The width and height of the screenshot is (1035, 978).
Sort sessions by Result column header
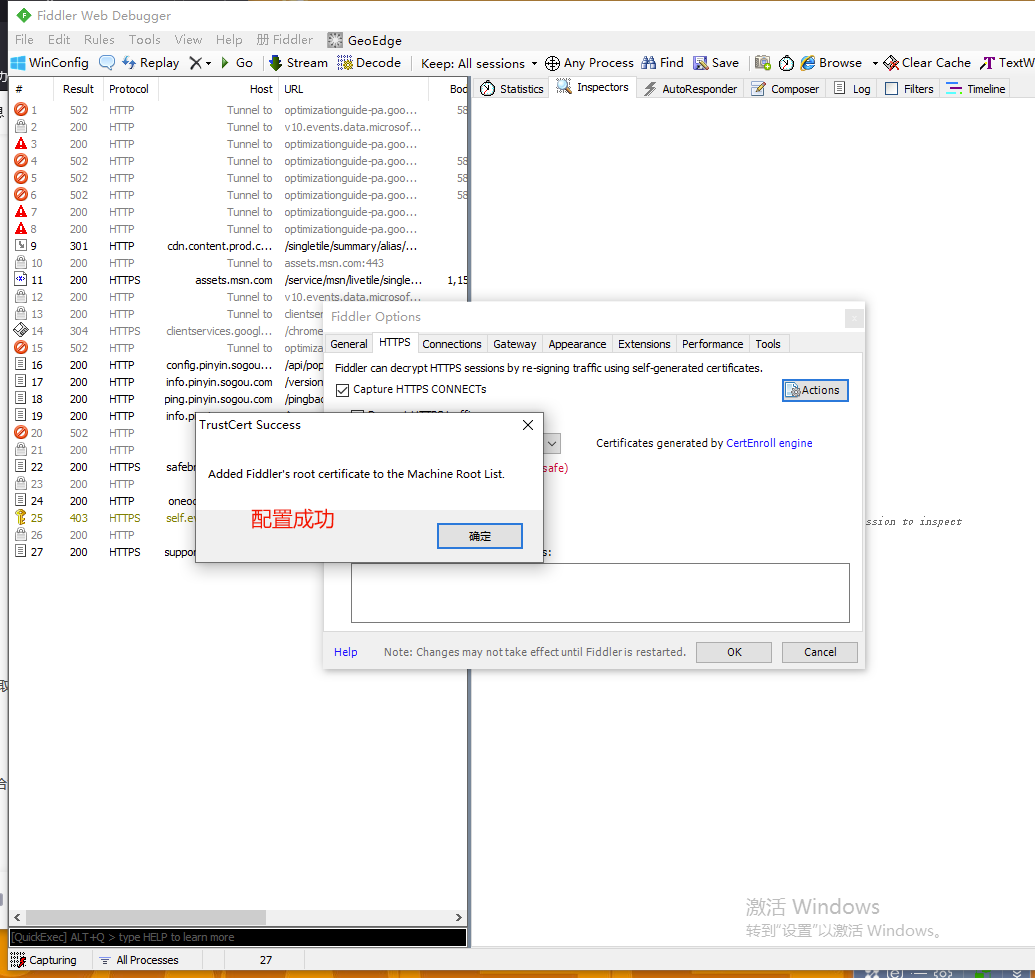[x=78, y=88]
